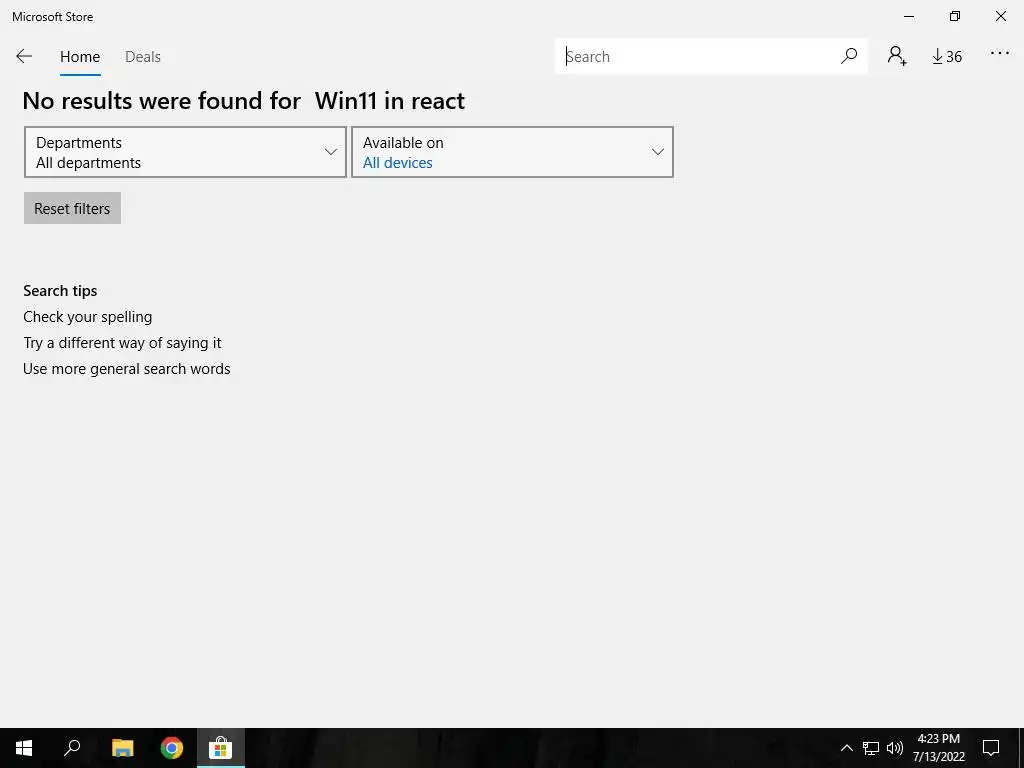This screenshot has height=768, width=1024.
Task: Restore down the Microsoft Store window
Action: [x=955, y=16]
